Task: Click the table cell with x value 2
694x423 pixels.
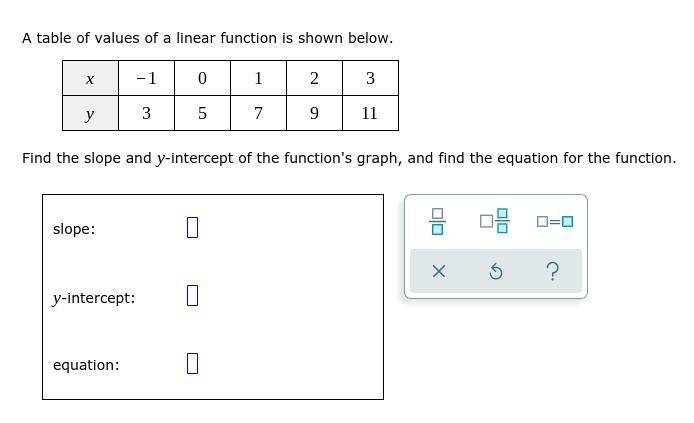Action: pyautogui.click(x=314, y=78)
